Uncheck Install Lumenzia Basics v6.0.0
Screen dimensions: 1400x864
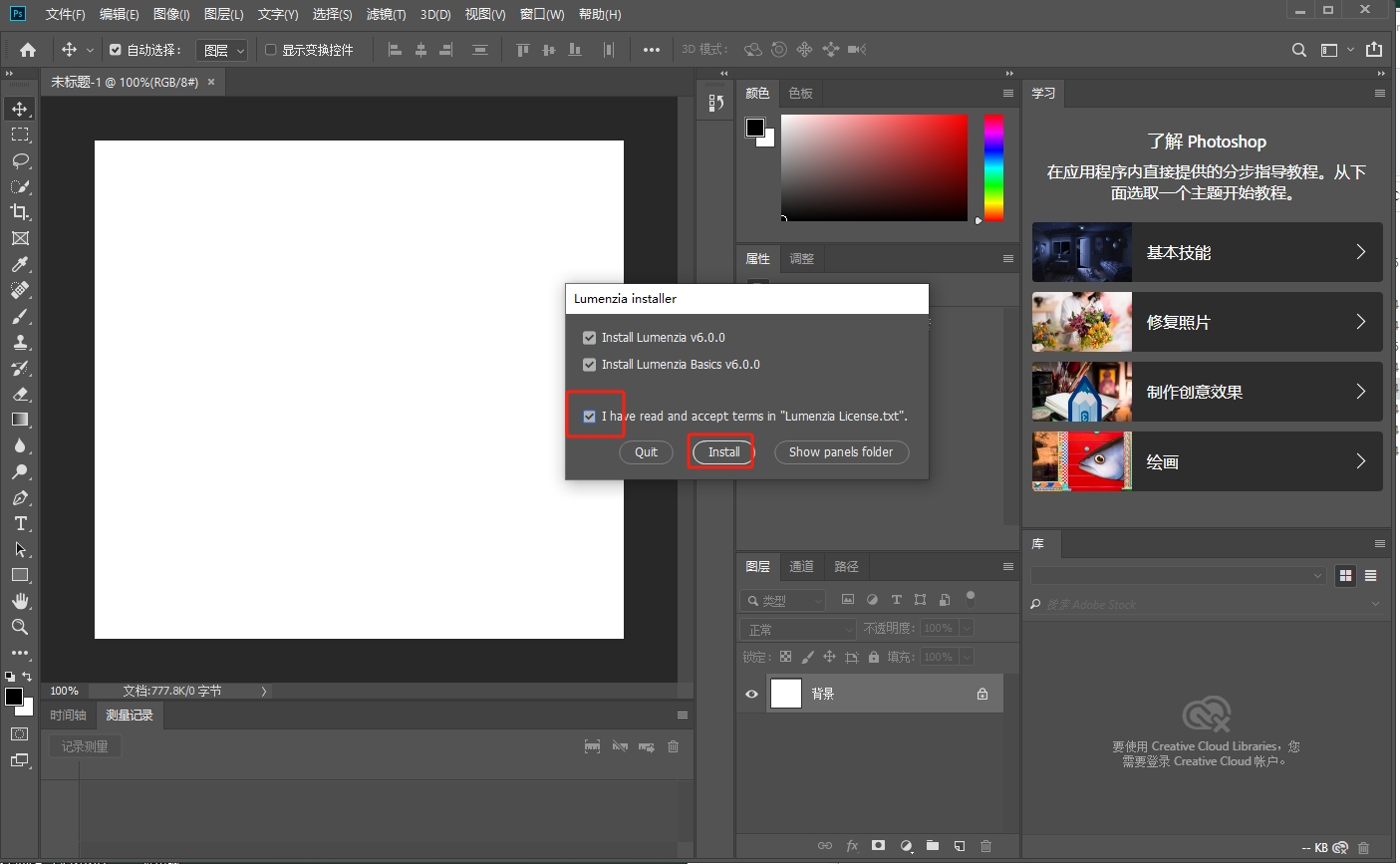589,365
